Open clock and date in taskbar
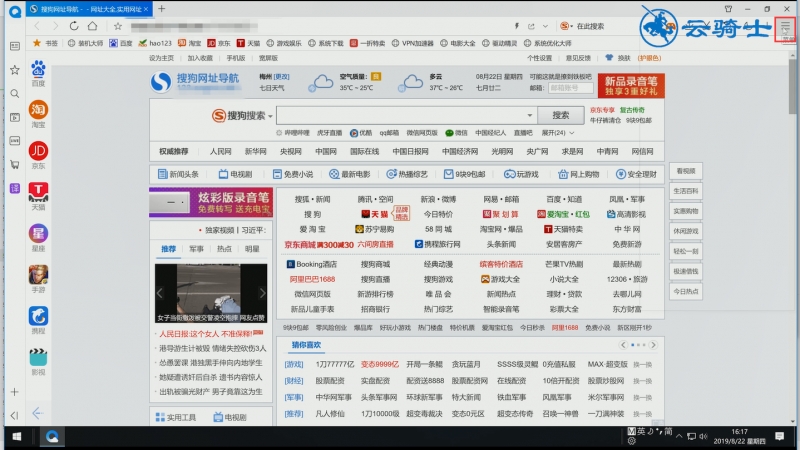The height and width of the screenshot is (450, 800). [740, 436]
